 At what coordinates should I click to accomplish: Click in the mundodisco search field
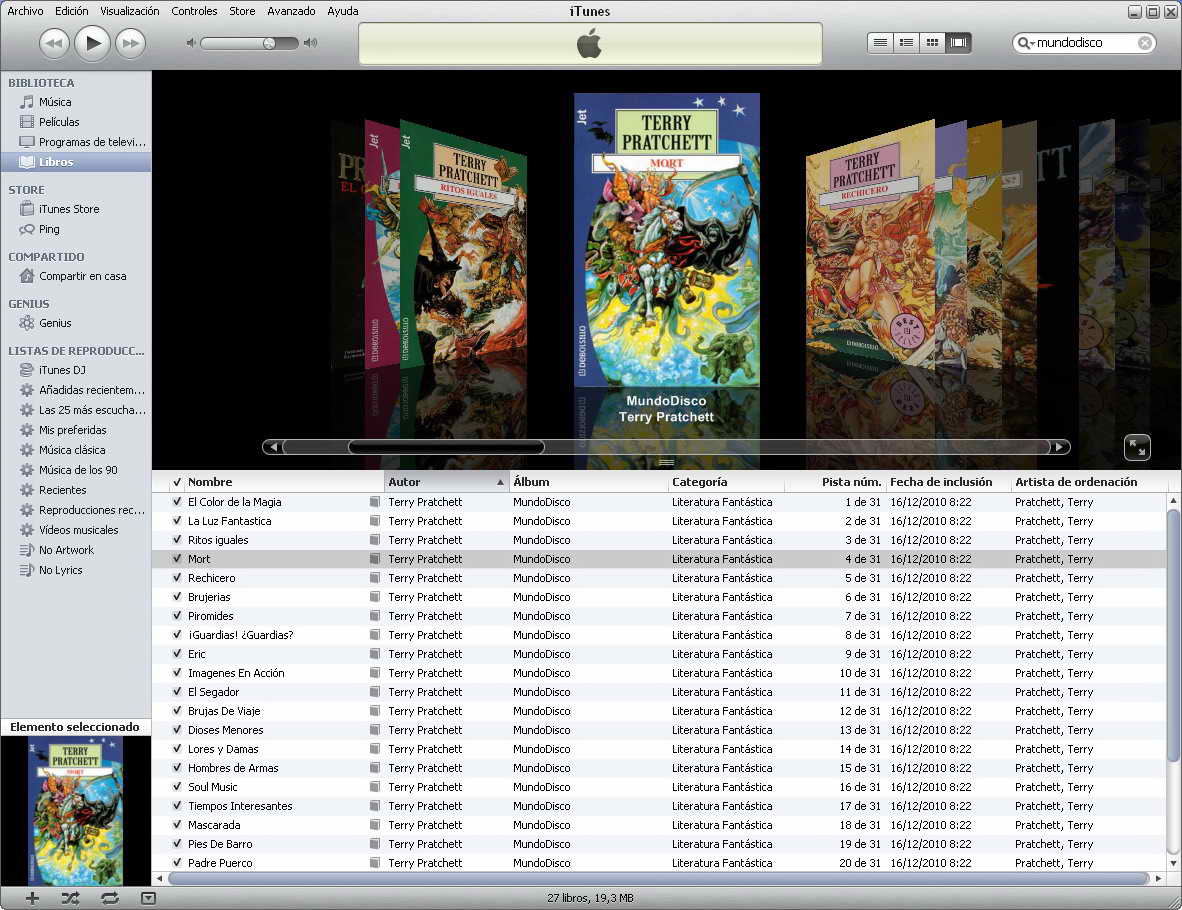1084,43
